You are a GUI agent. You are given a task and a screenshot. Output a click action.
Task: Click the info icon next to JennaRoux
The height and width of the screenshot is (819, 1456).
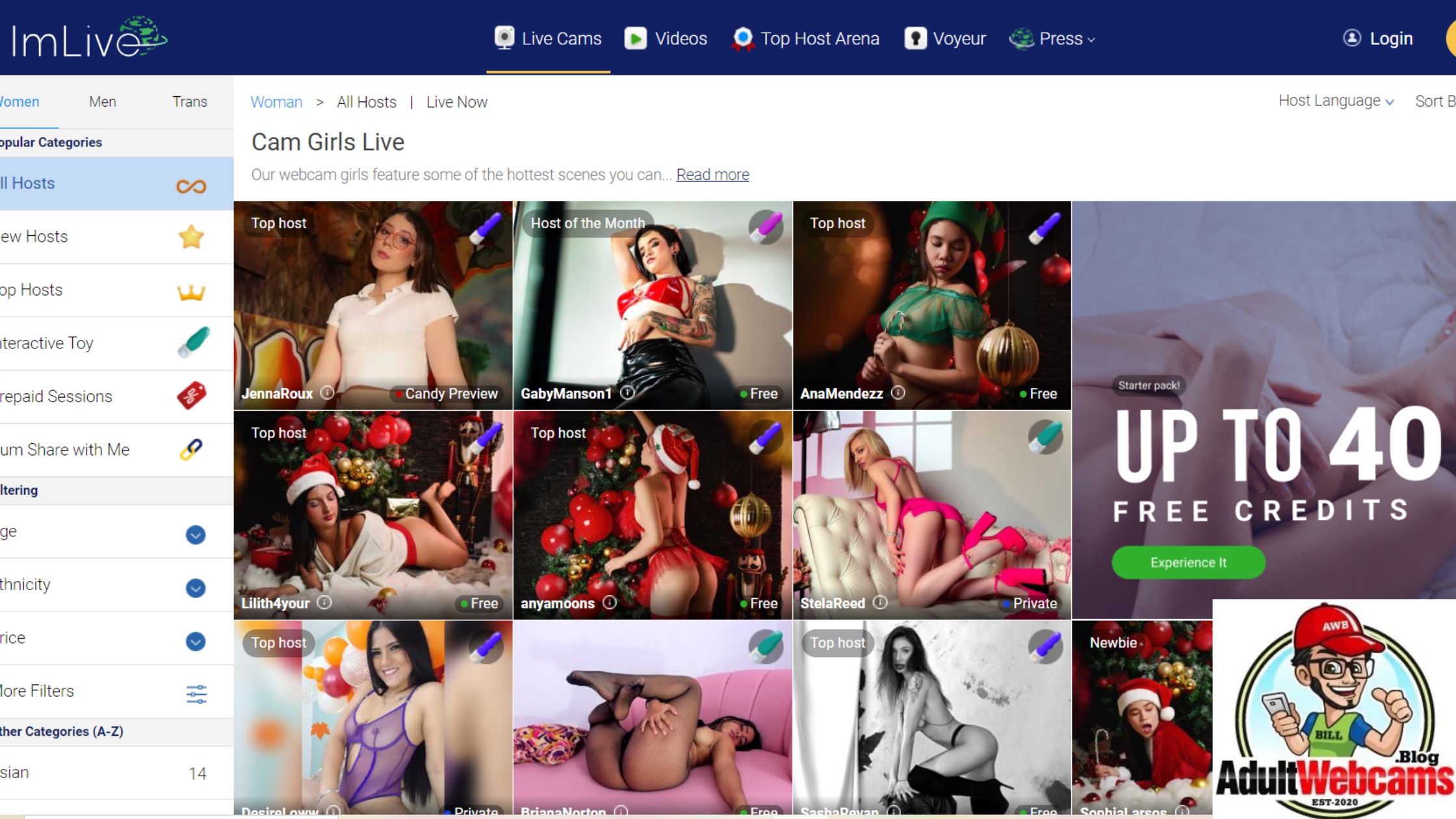click(328, 393)
